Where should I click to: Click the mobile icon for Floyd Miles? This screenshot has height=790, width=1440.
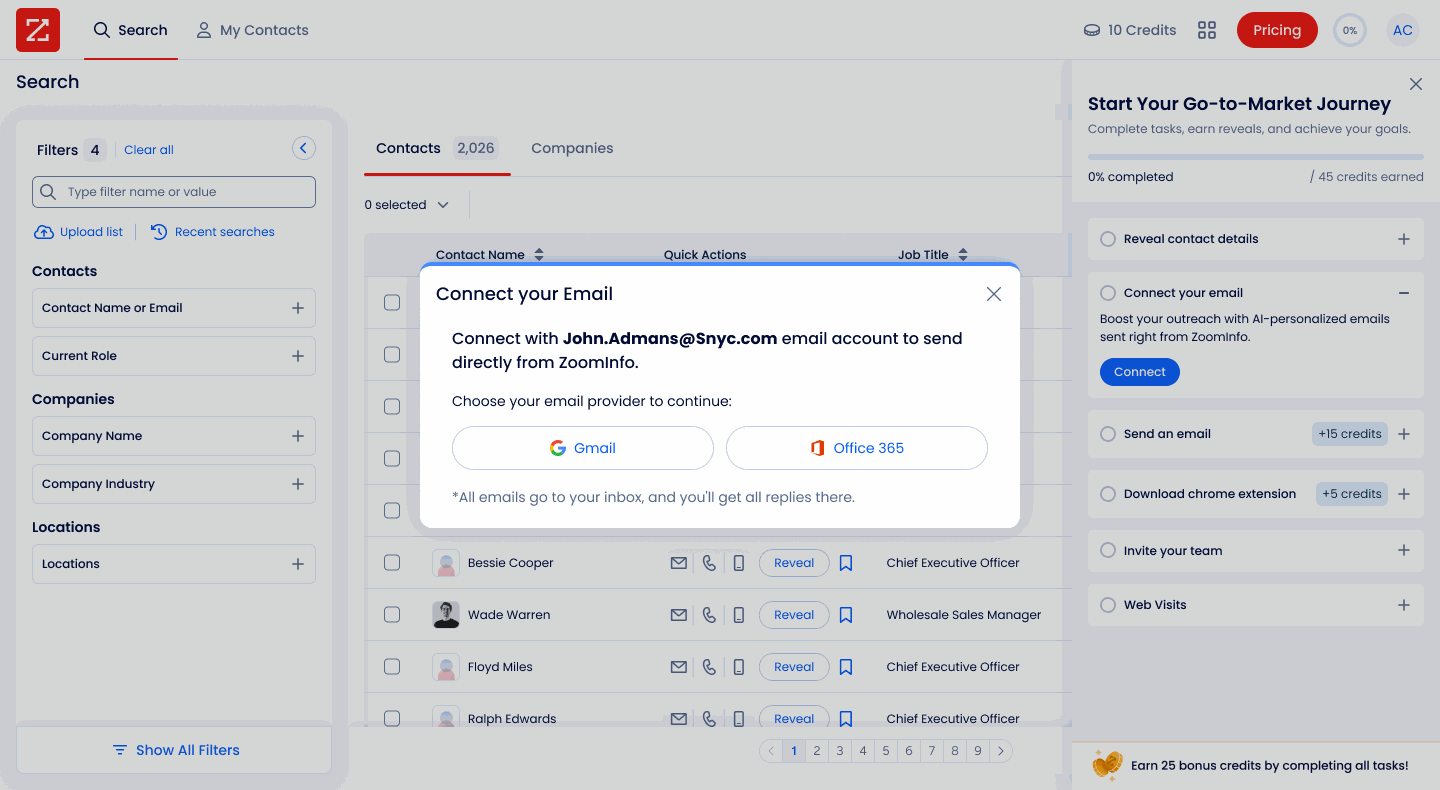[739, 667]
